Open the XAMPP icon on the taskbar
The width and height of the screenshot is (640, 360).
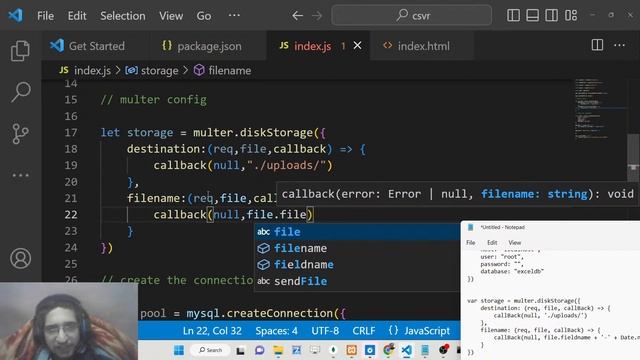[351, 350]
